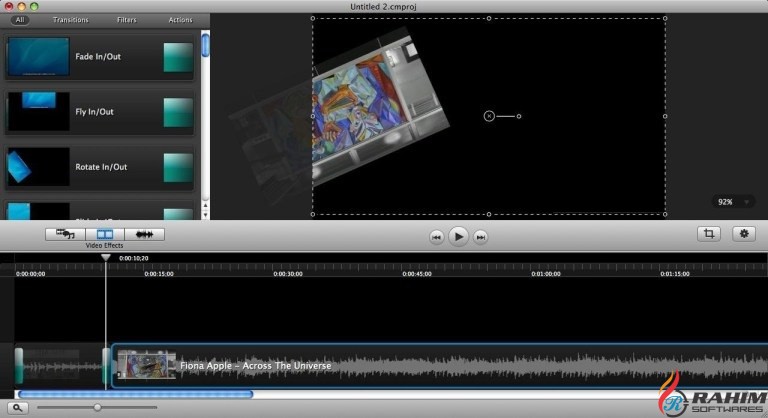
Task: Activate the crop tool icon
Action: click(x=708, y=233)
